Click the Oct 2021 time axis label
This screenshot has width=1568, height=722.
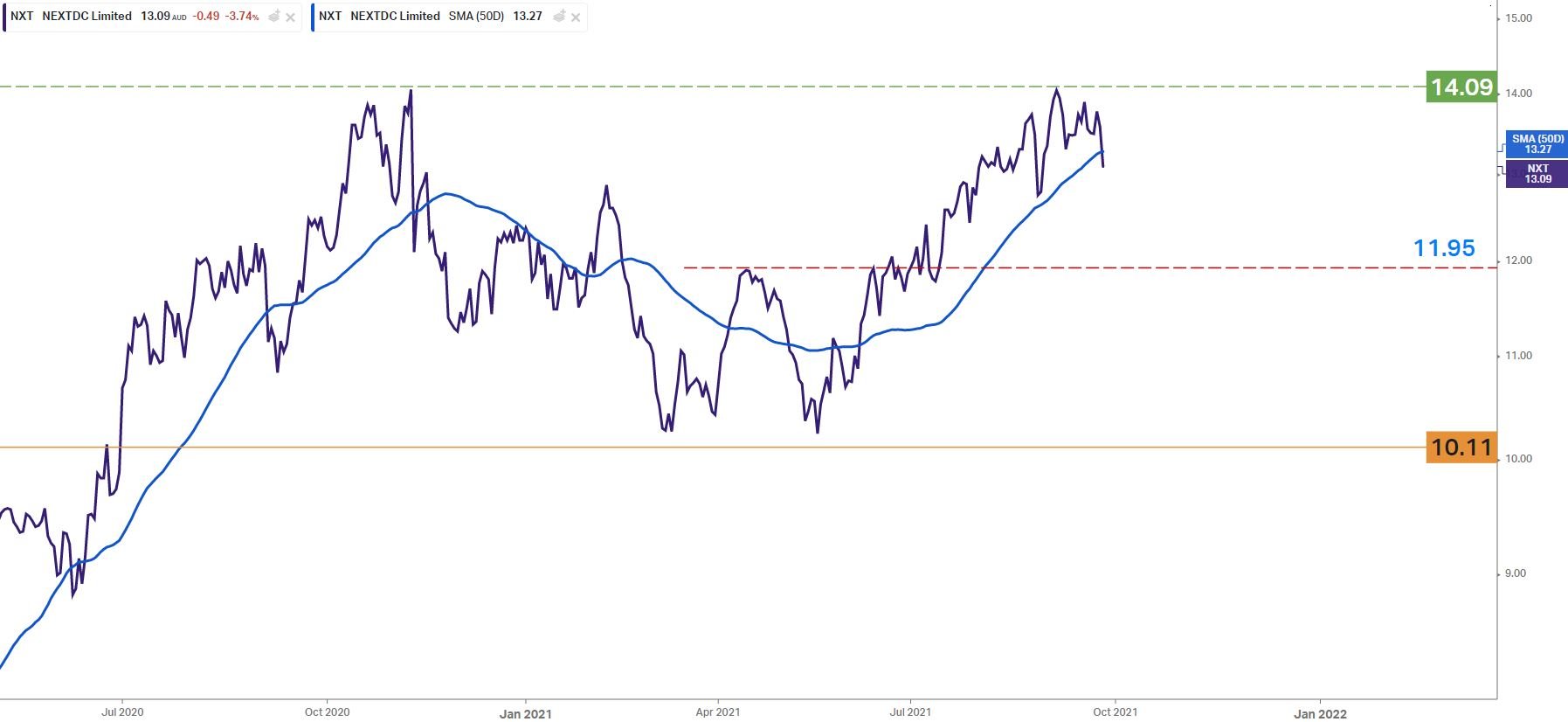pos(1115,712)
